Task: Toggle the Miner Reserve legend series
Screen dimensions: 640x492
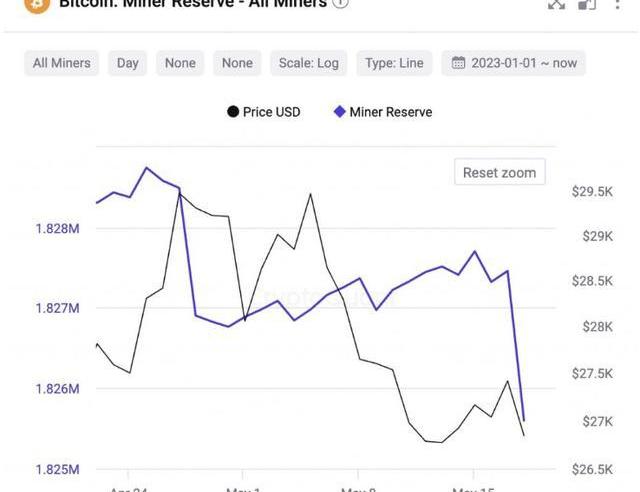Action: click(x=390, y=112)
